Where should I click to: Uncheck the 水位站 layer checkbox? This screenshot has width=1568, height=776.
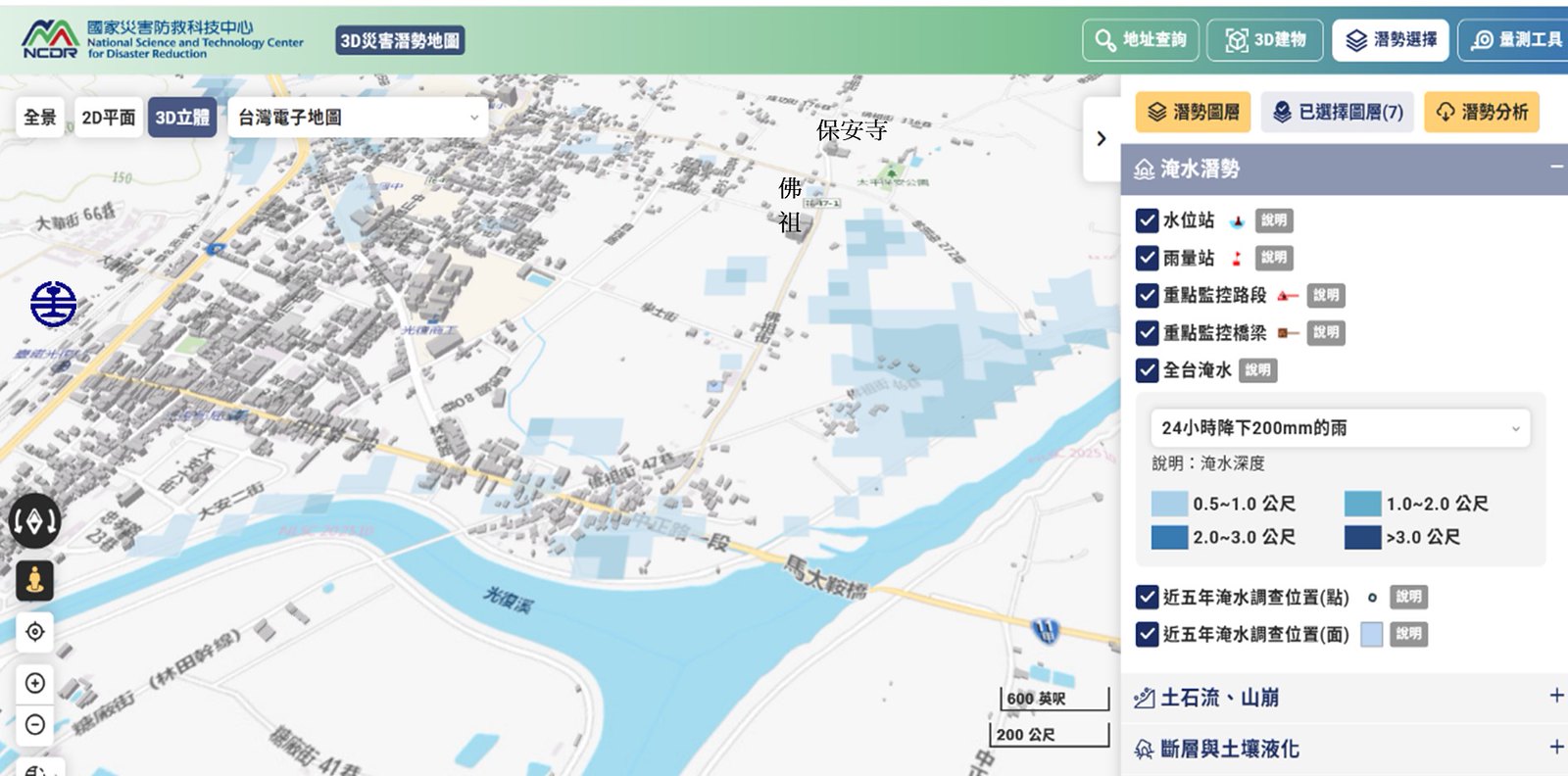(1147, 220)
